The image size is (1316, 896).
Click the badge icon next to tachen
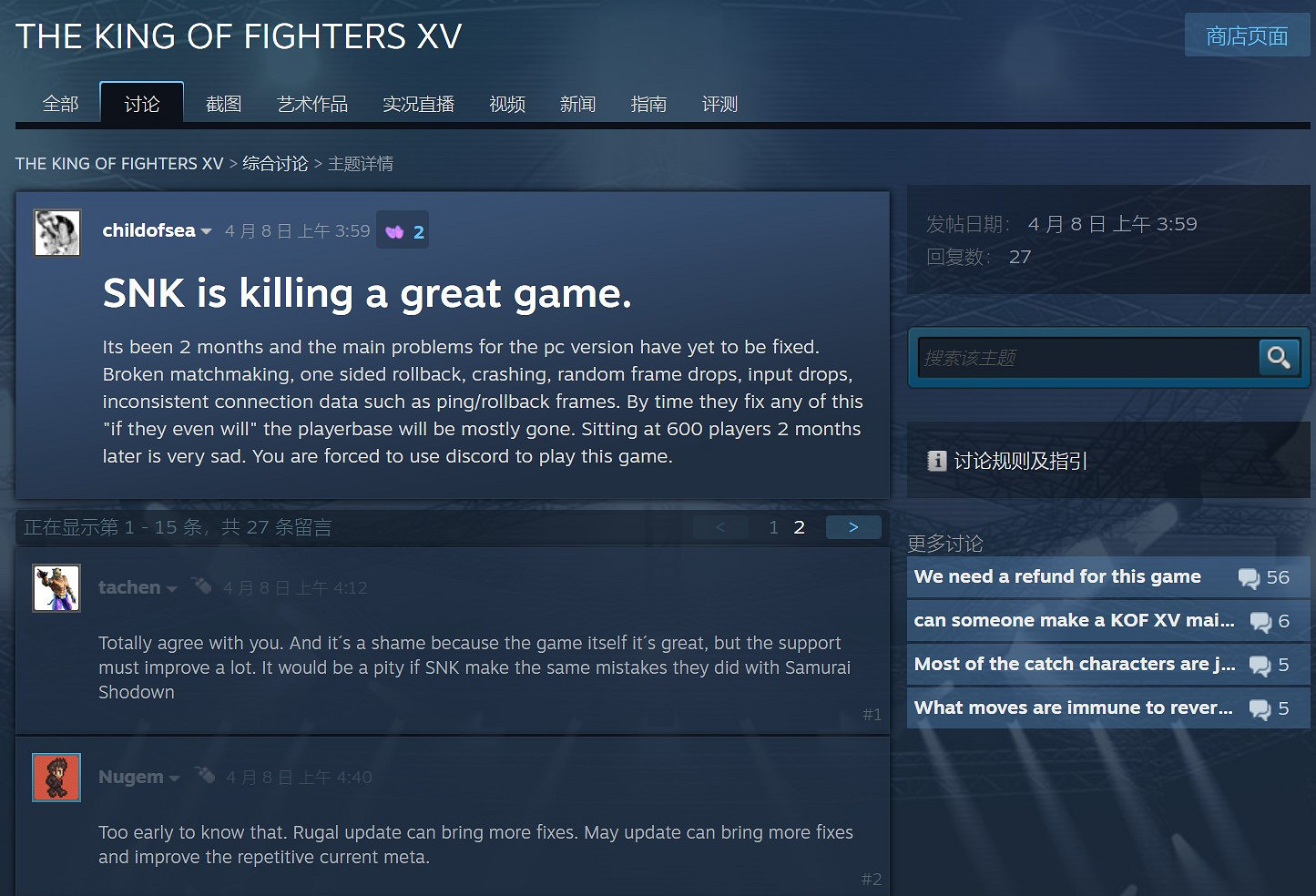coord(201,585)
